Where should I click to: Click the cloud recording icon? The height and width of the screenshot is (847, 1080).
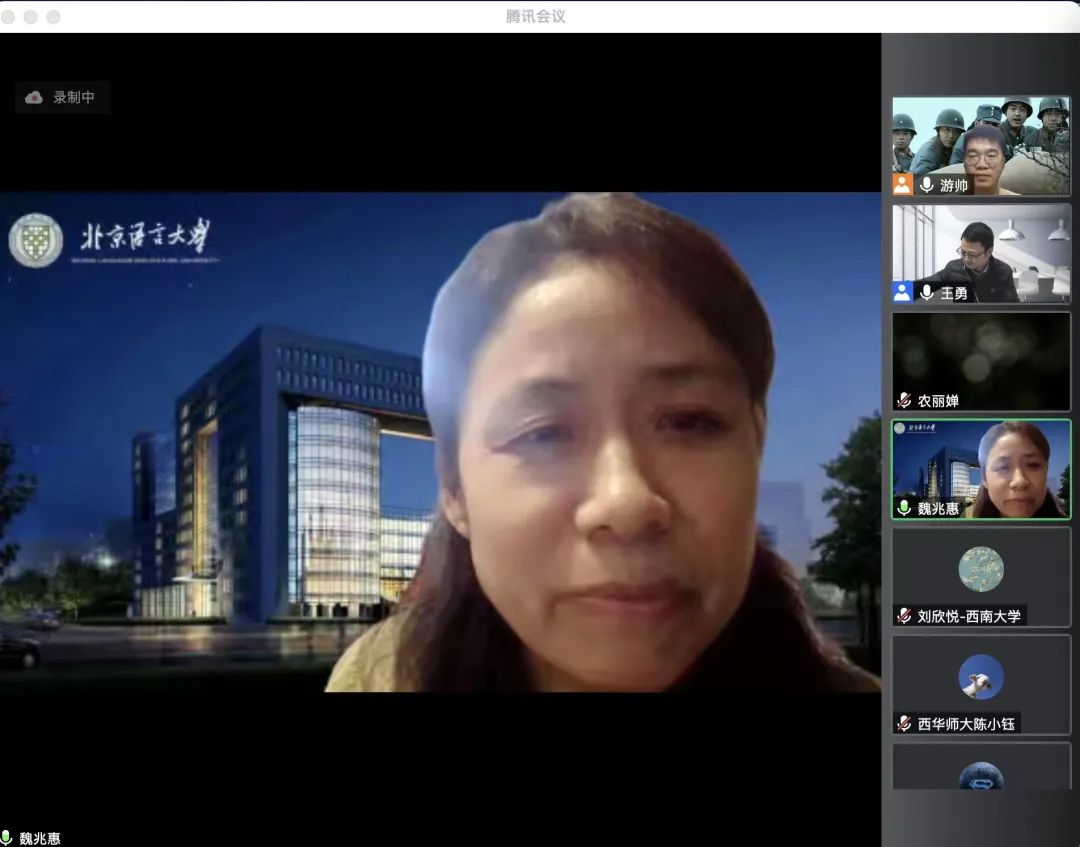pos(34,97)
